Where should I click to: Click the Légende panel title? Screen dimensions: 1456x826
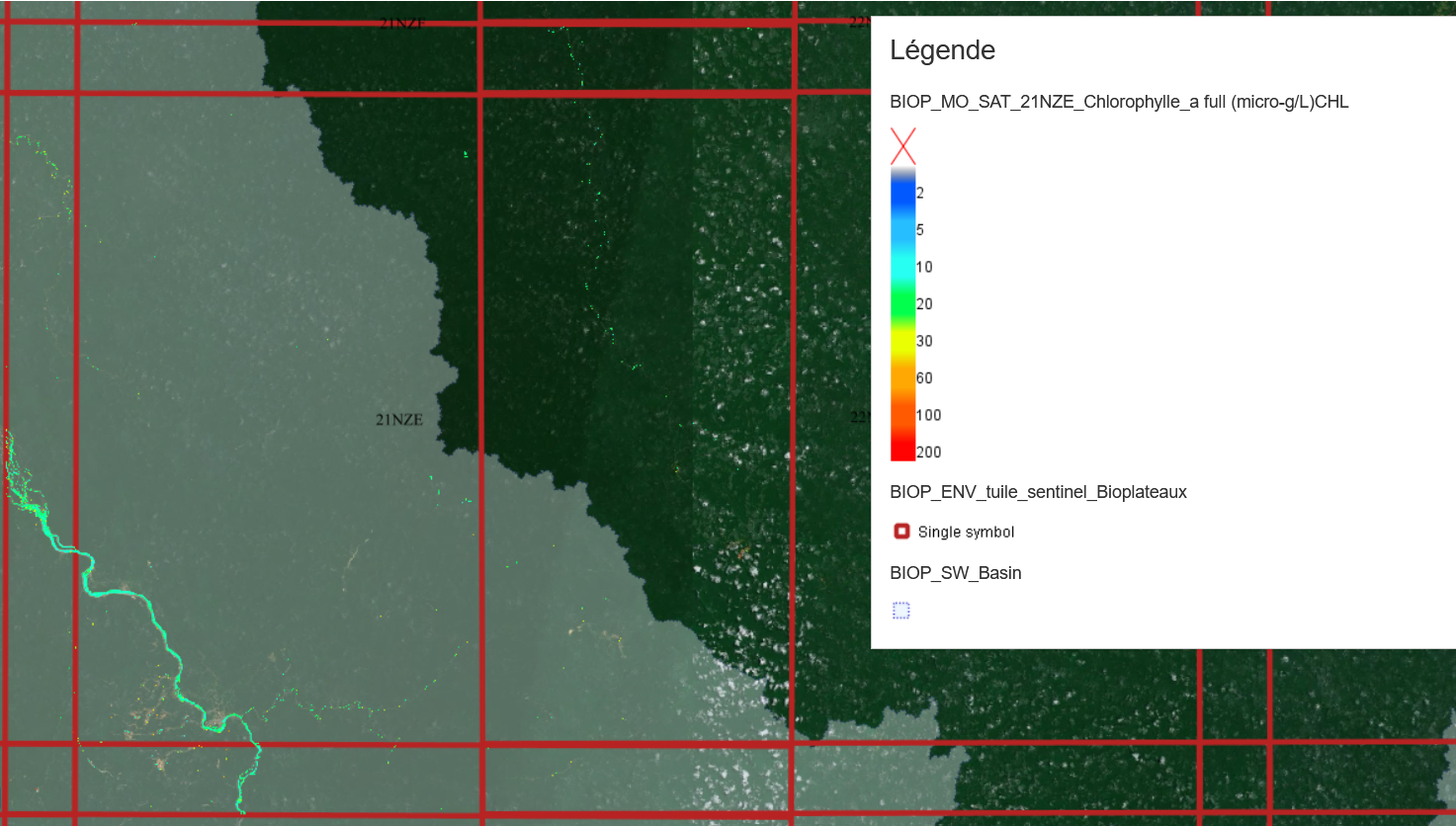[x=942, y=50]
